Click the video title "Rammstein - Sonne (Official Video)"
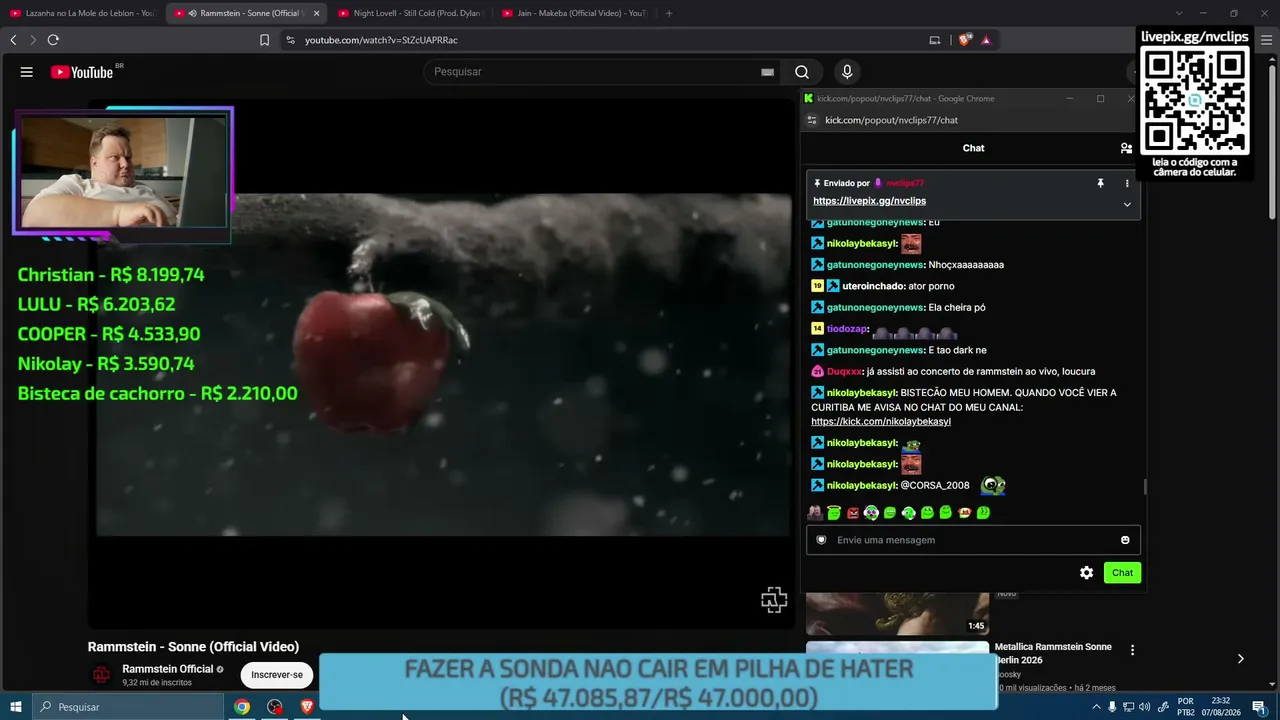Screen dimensions: 1280x720 coord(193,647)
